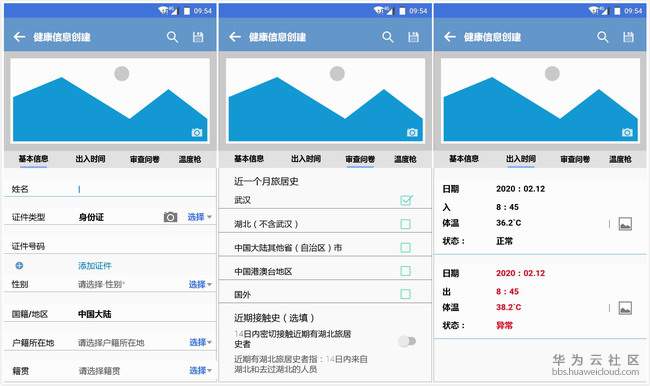Click 添加证件 link
The image size is (650, 386).
click(95, 266)
